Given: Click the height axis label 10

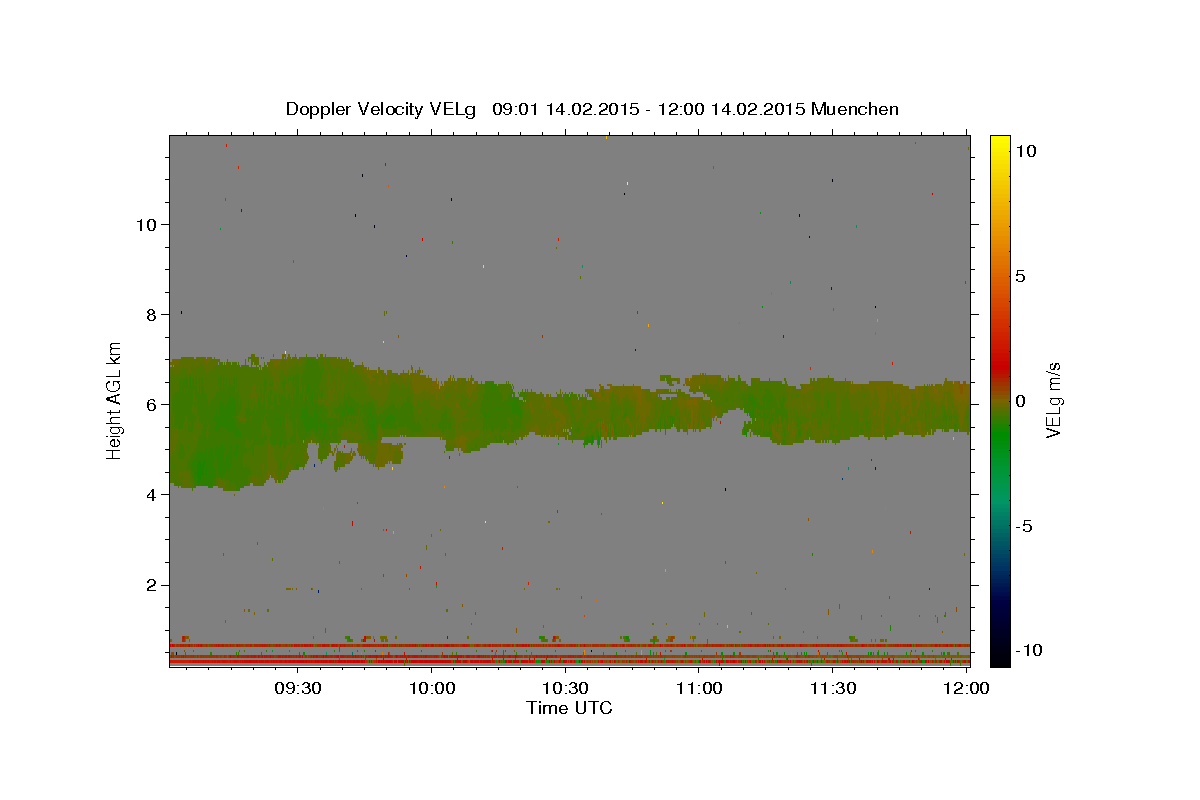Looking at the screenshot, I should (146, 224).
